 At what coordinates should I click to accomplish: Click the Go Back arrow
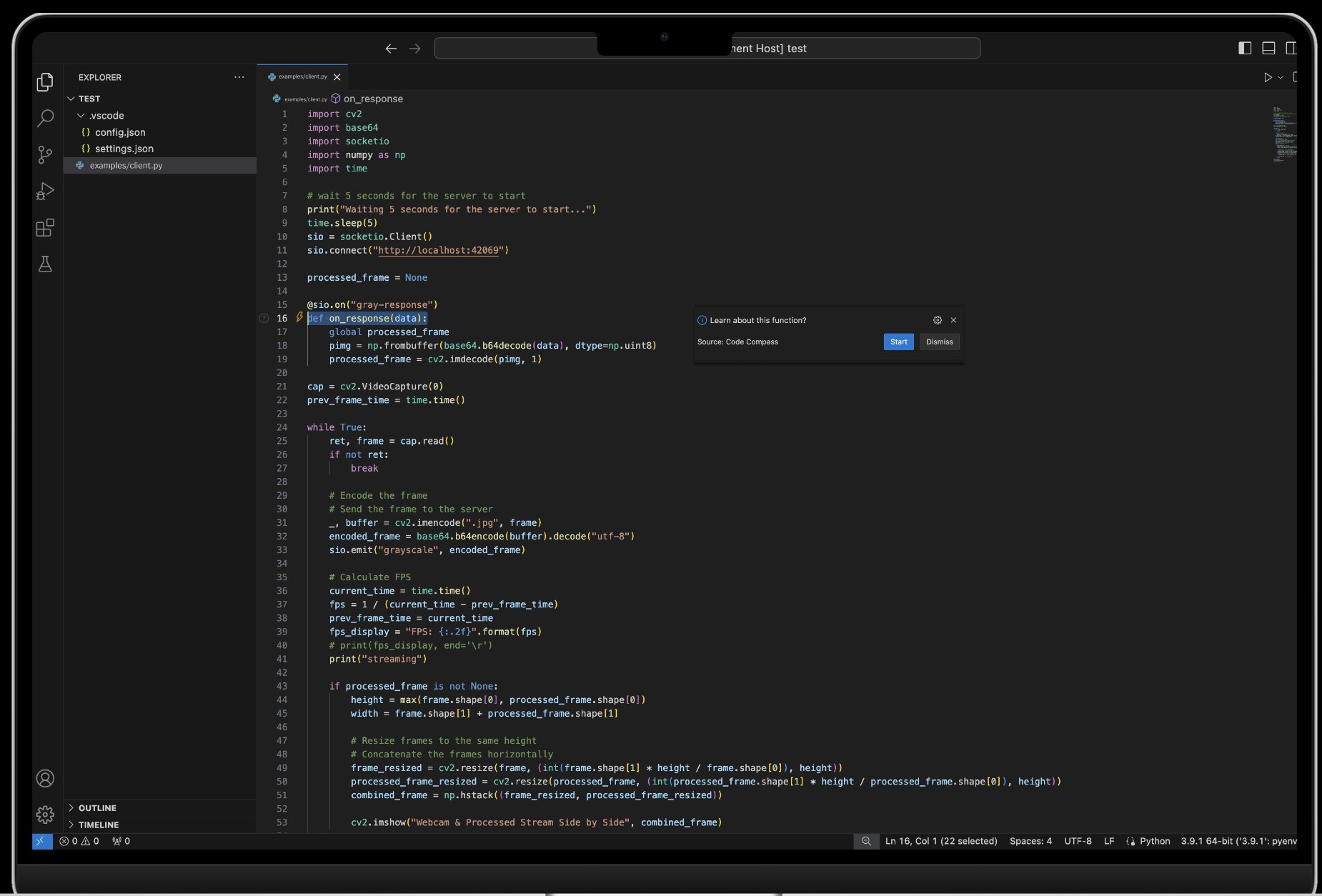391,49
